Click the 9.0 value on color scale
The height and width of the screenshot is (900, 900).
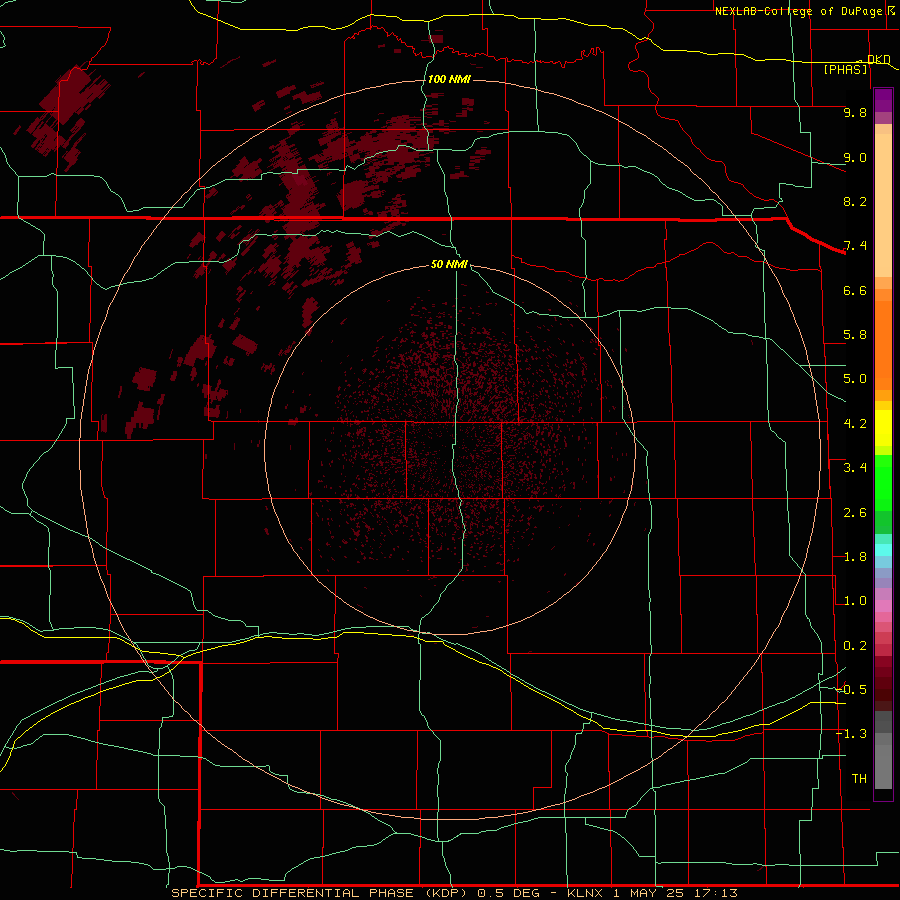pos(855,157)
